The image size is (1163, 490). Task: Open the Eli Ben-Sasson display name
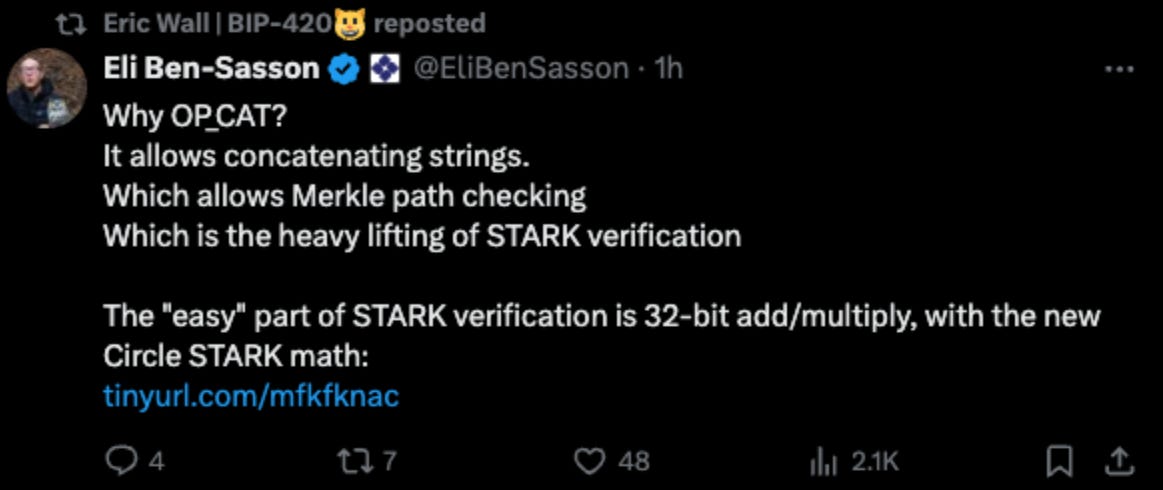pos(212,69)
